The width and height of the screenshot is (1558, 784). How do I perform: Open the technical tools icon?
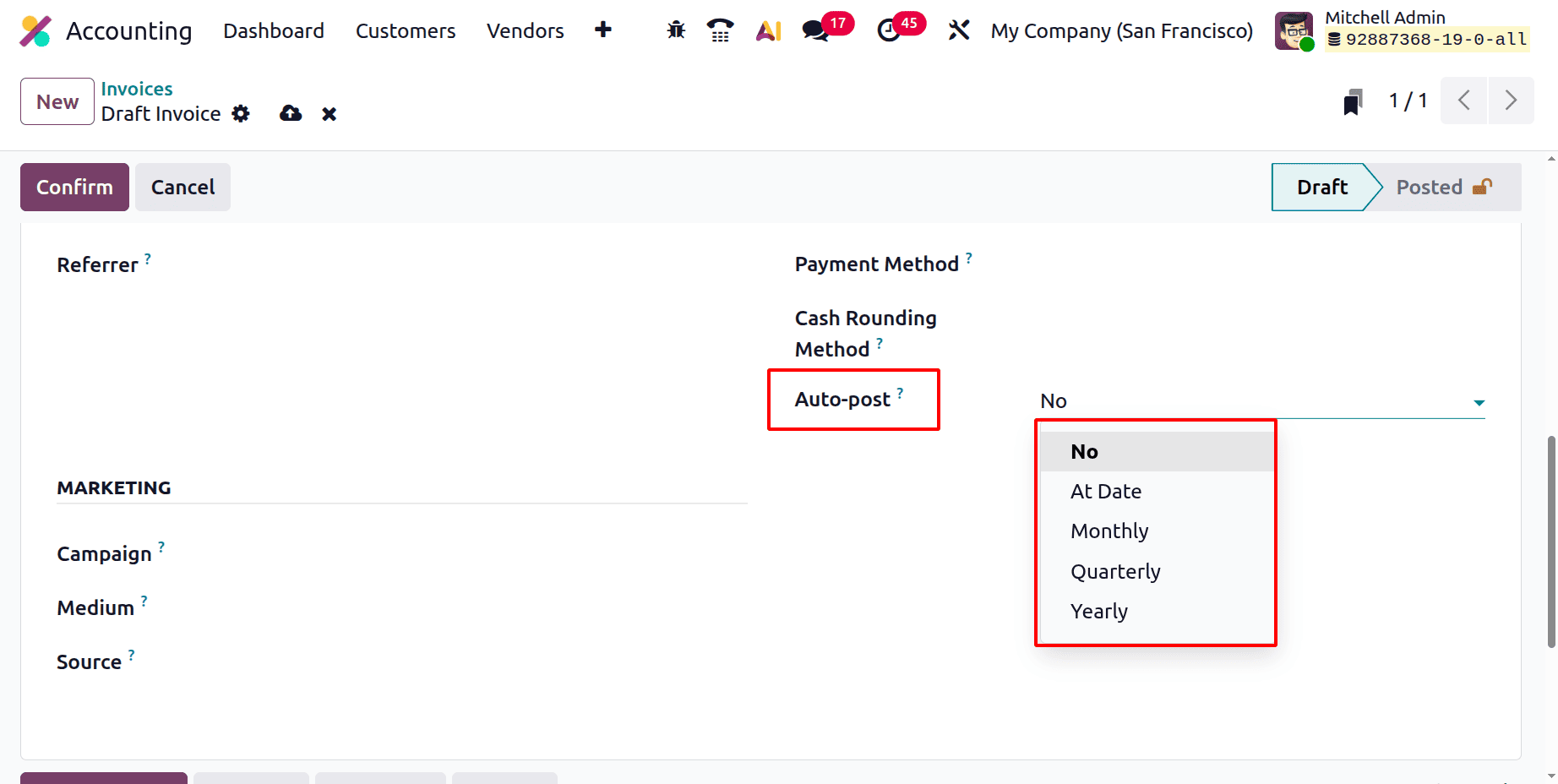tap(959, 29)
